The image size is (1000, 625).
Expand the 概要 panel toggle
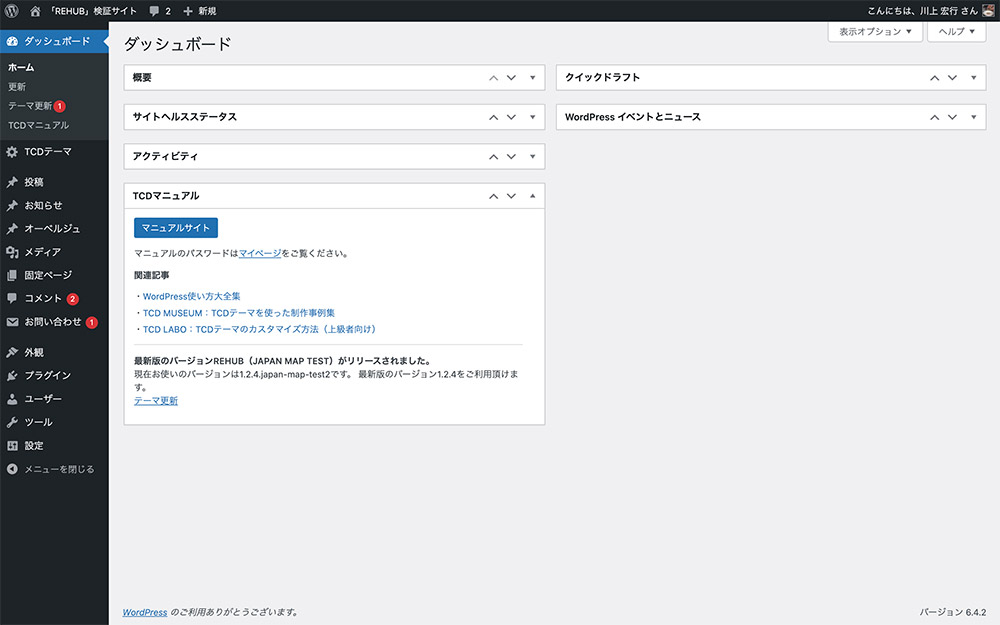(x=533, y=78)
